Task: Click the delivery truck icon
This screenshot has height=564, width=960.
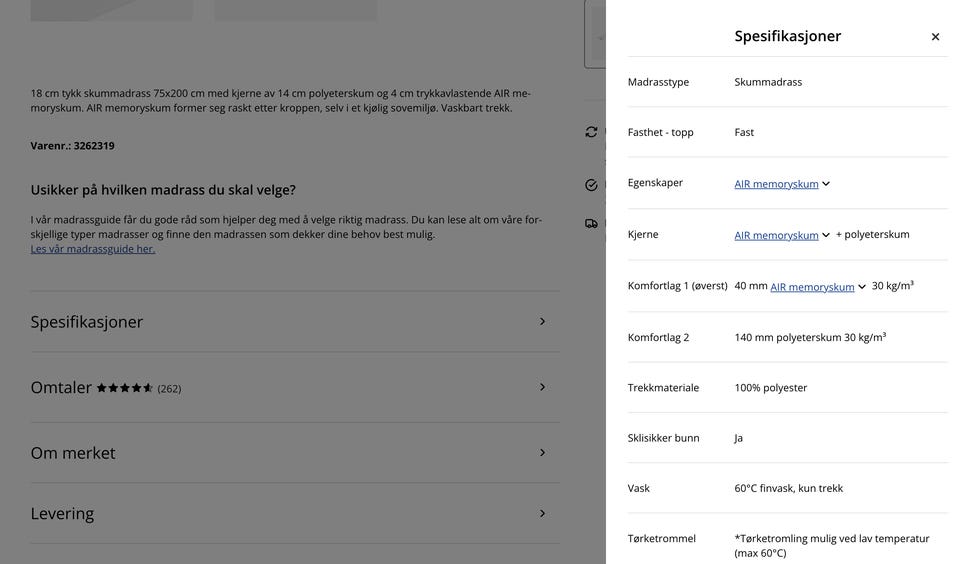Action: [592, 223]
